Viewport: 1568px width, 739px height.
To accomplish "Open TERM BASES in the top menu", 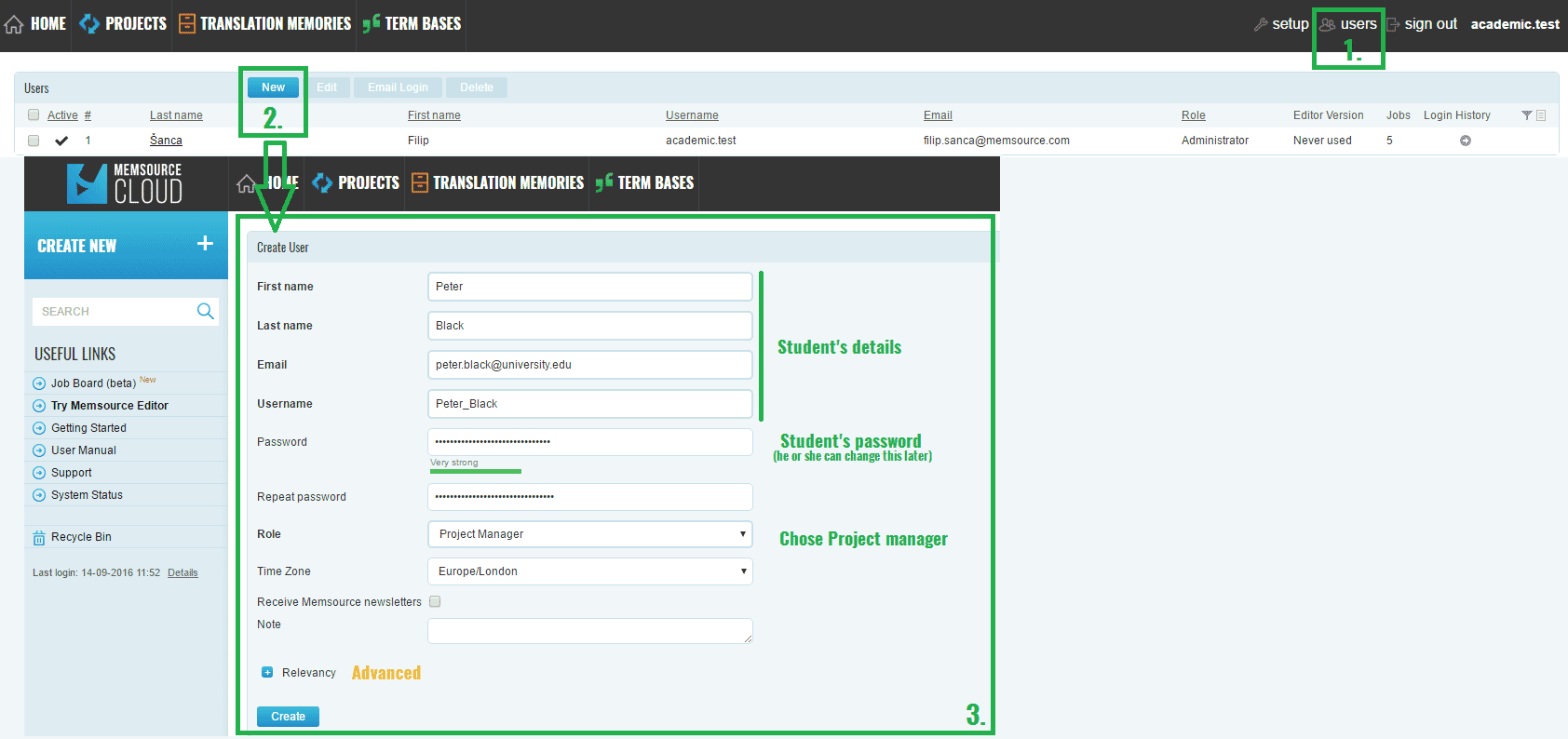I will tap(424, 23).
